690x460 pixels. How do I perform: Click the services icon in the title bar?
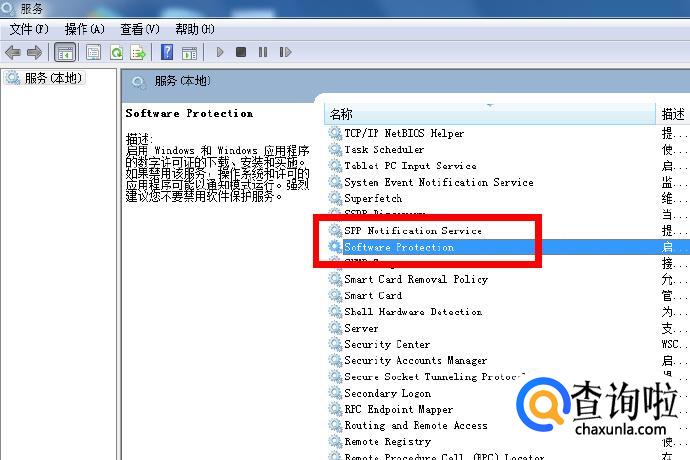pos(7,7)
